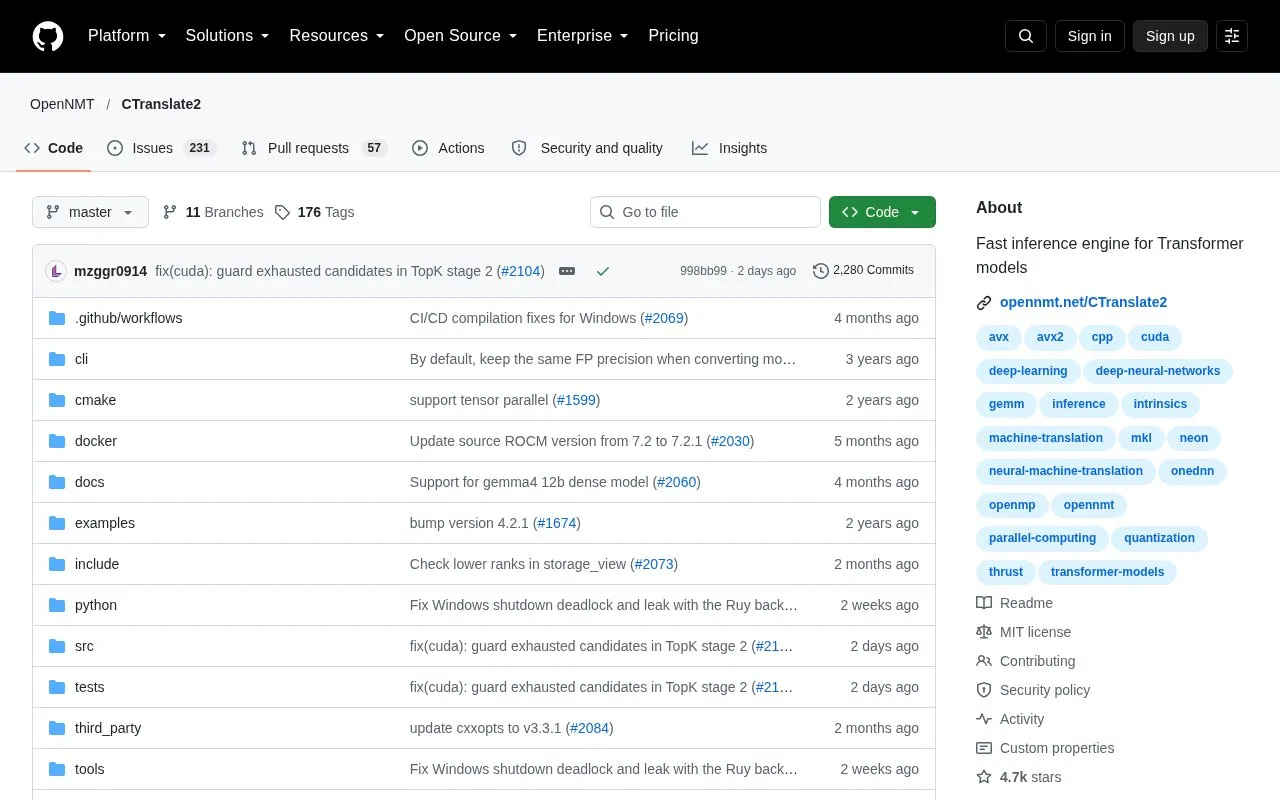Open the appearance settings icon button
The width and height of the screenshot is (1280, 800).
point(1232,36)
